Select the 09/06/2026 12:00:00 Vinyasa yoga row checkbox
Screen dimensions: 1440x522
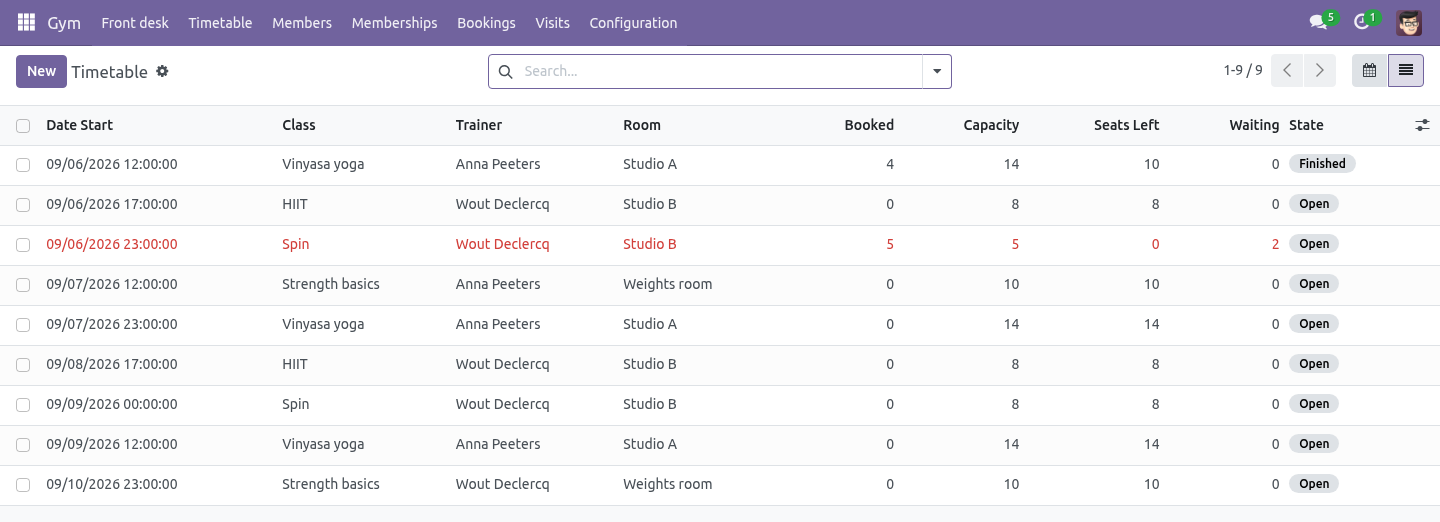click(x=23, y=165)
